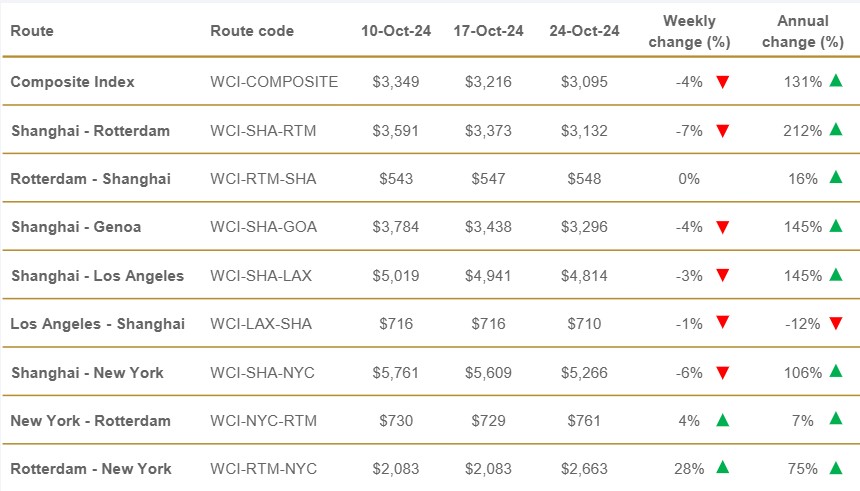
Task: Click red annual arrow for Los Angeles - Shanghai
Action: pyautogui.click(x=835, y=323)
